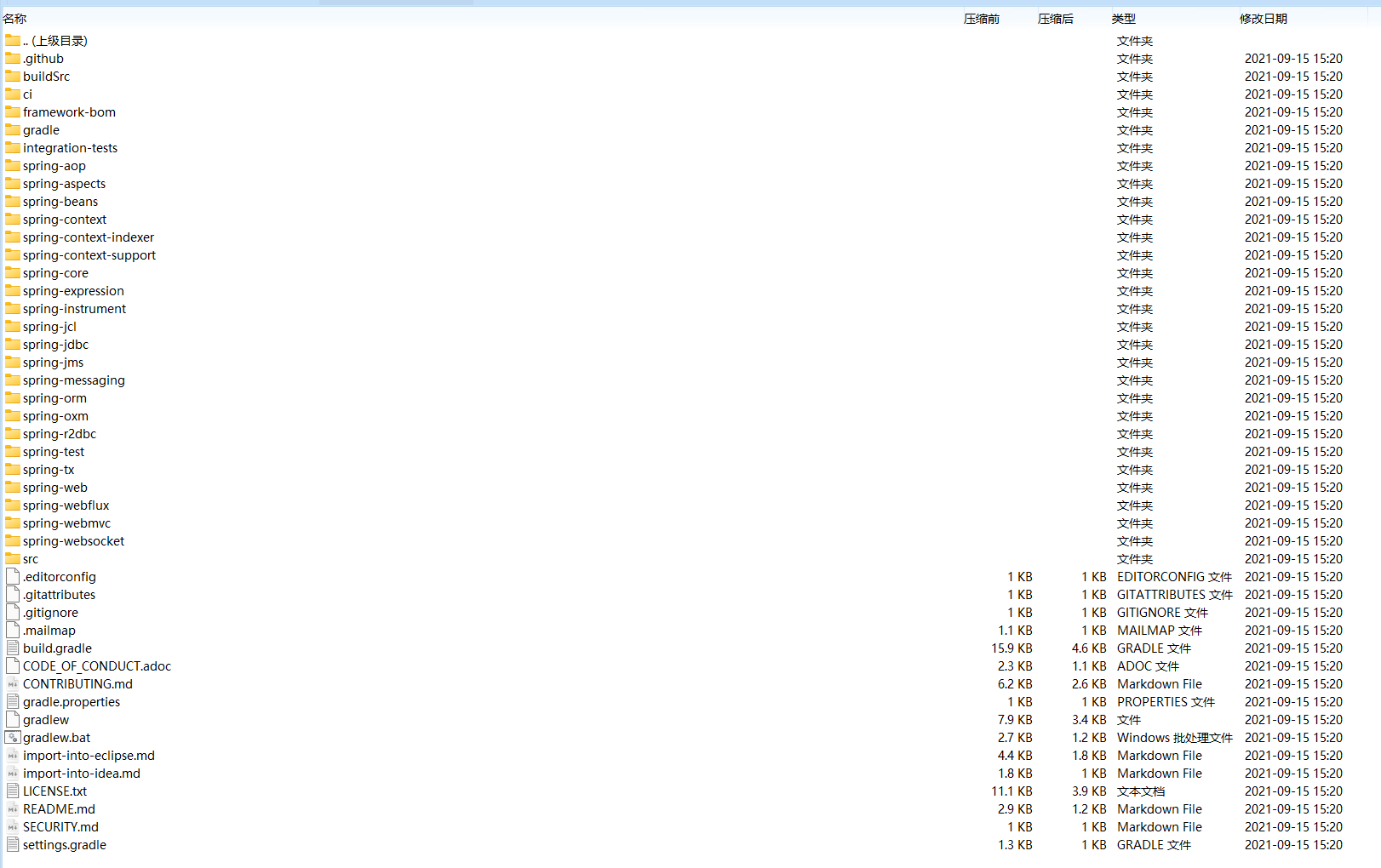Click the parent directory folder icon
Viewport: 1381px width, 868px height.
(13, 40)
